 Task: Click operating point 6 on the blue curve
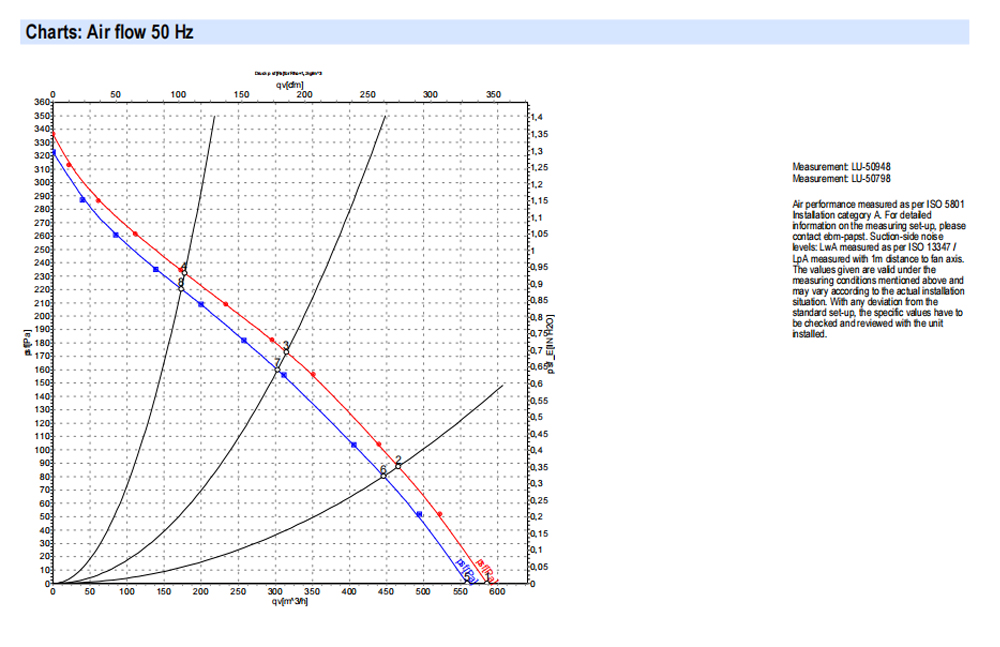click(383, 476)
